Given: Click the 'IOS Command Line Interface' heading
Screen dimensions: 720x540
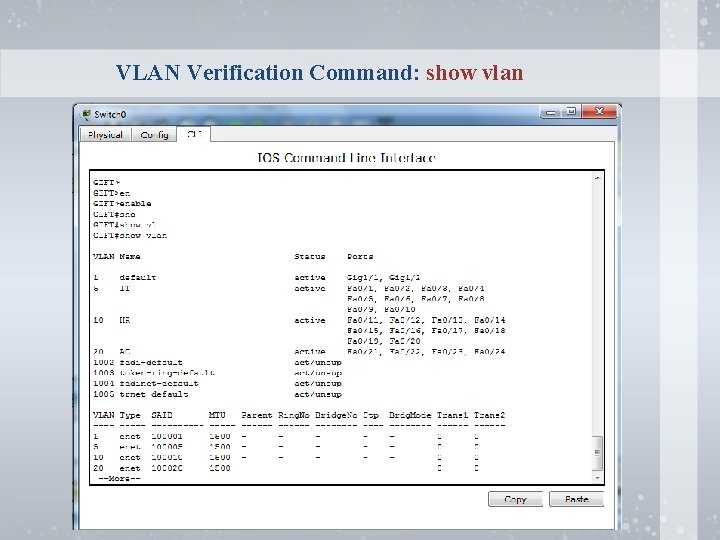Looking at the screenshot, I should [346, 158].
